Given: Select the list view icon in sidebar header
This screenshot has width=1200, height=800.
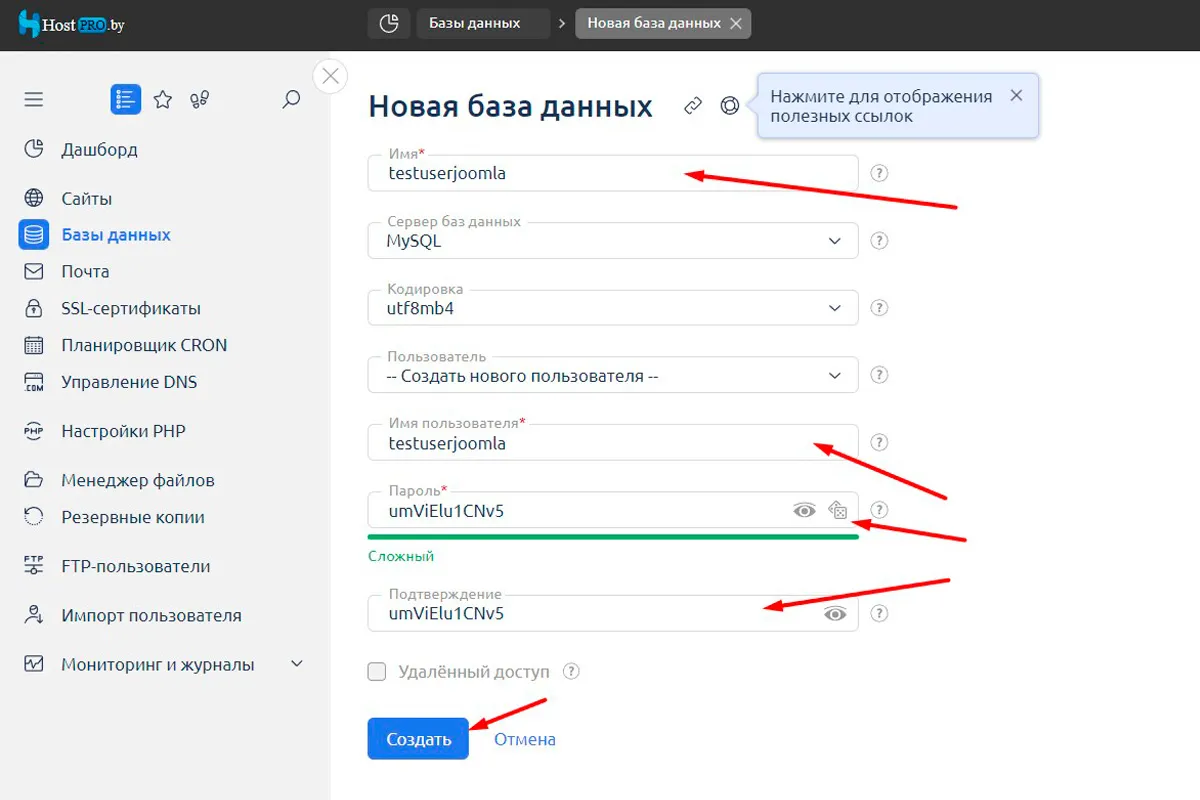Looking at the screenshot, I should click(x=126, y=99).
